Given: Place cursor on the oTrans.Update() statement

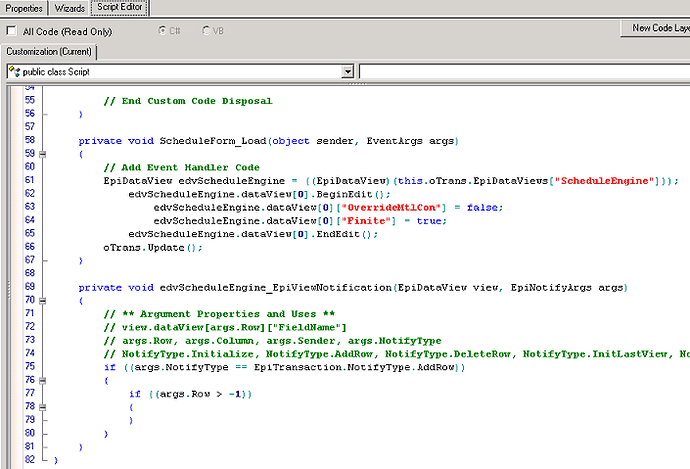Looking at the screenshot, I should click(x=152, y=247).
